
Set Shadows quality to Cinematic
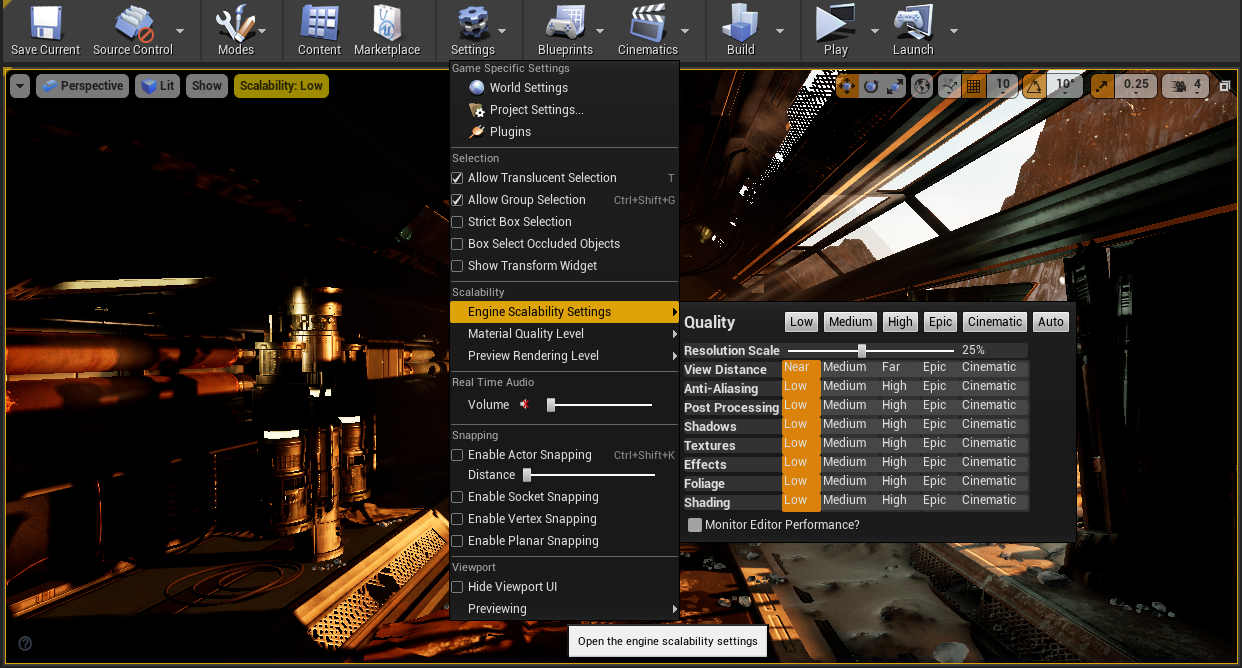click(x=988, y=424)
